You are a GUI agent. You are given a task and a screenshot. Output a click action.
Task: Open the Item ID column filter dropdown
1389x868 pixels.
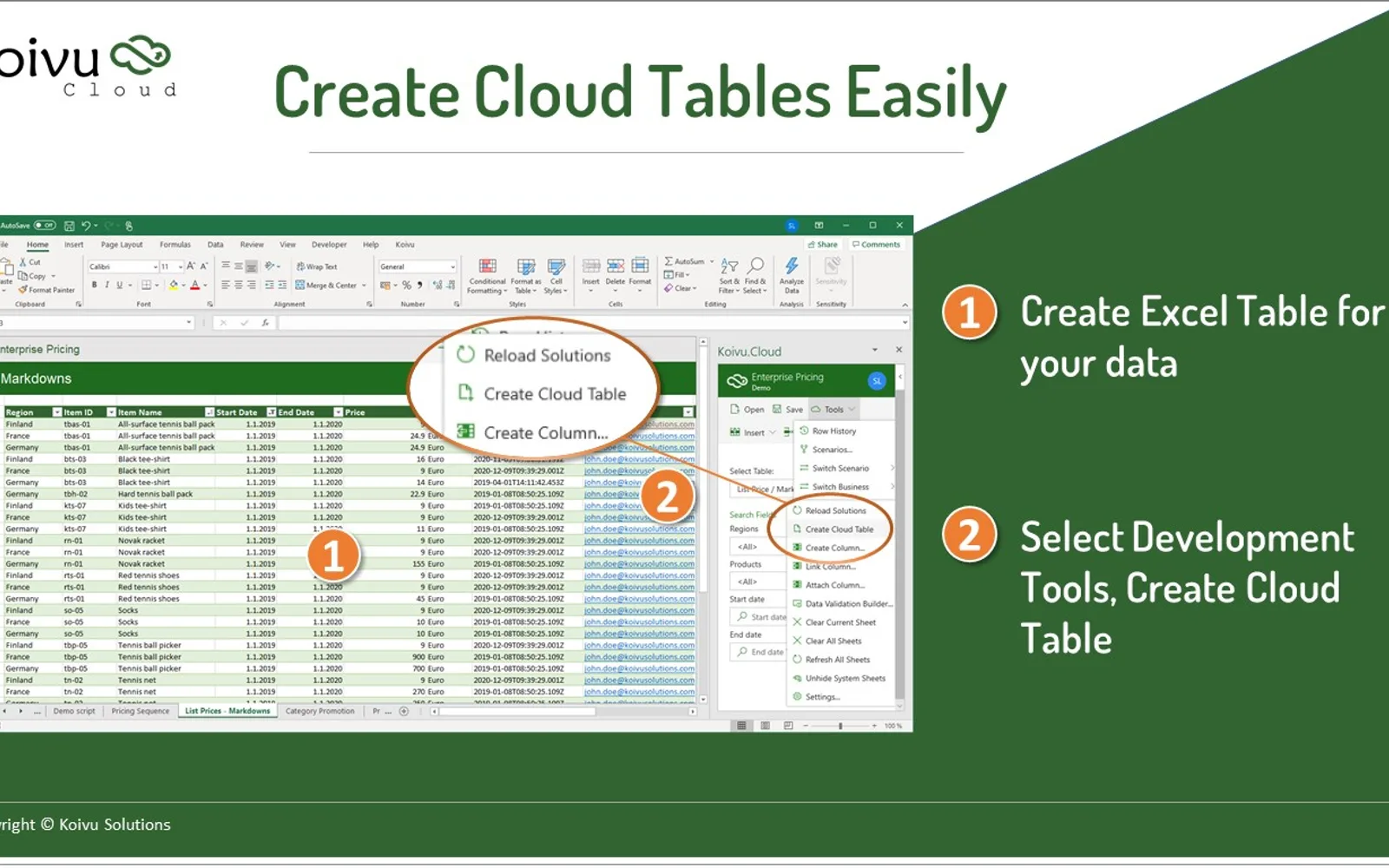[x=111, y=412]
